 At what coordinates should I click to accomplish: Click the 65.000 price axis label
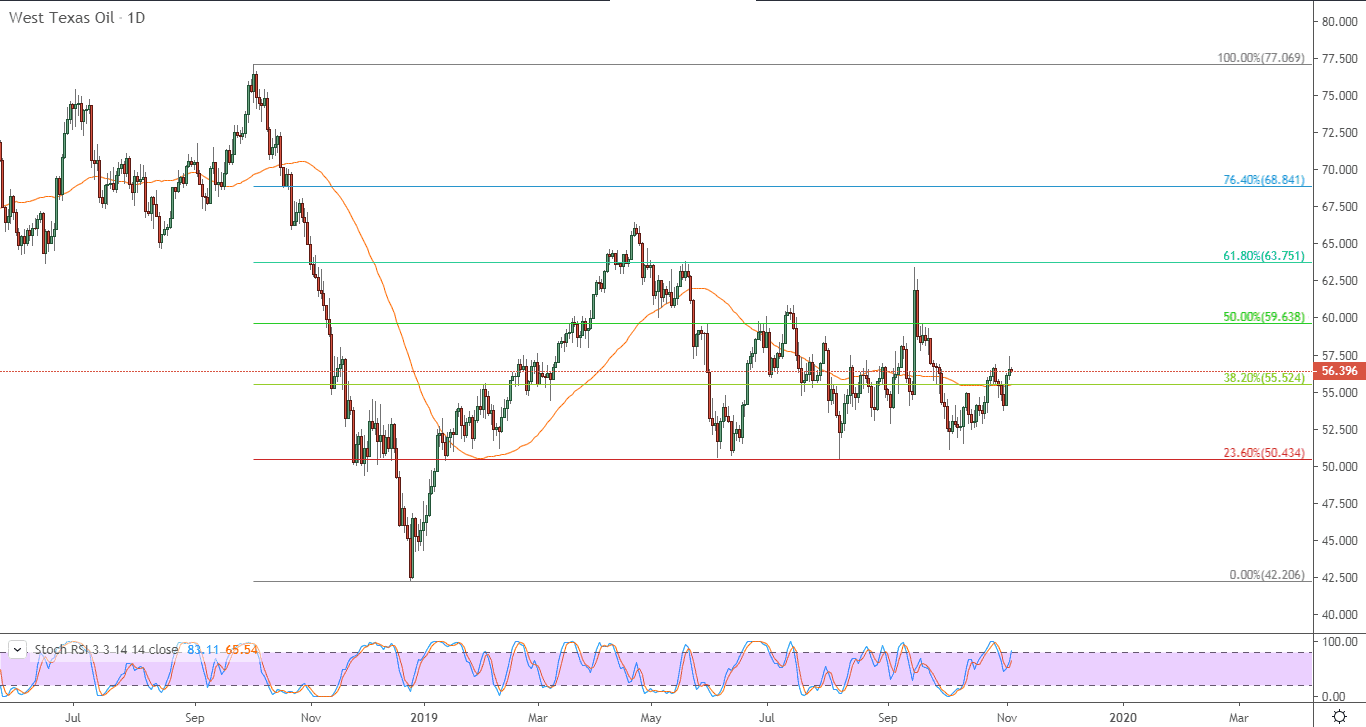pyautogui.click(x=1339, y=244)
